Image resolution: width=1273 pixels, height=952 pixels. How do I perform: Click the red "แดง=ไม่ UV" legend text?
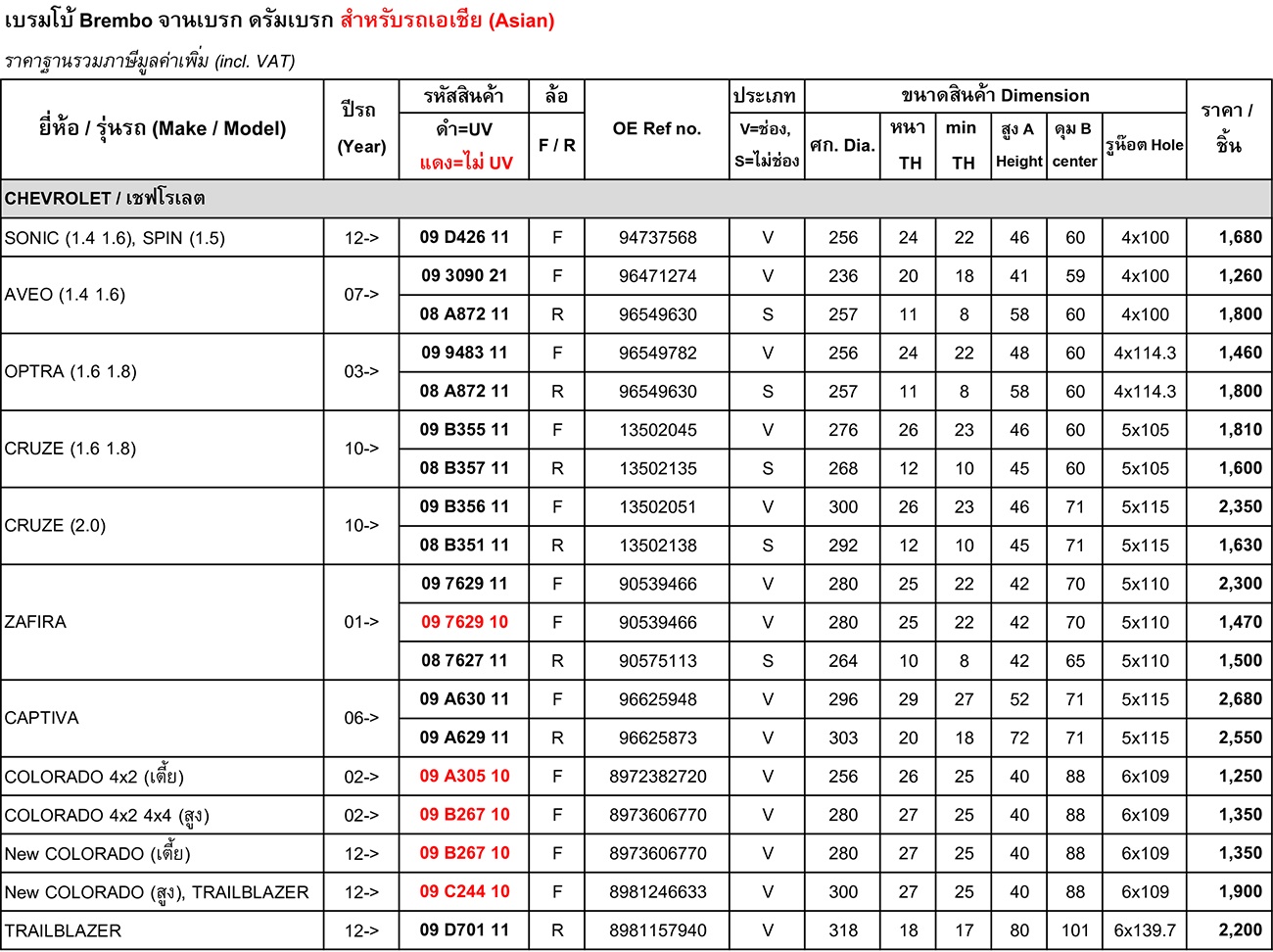coord(465,163)
